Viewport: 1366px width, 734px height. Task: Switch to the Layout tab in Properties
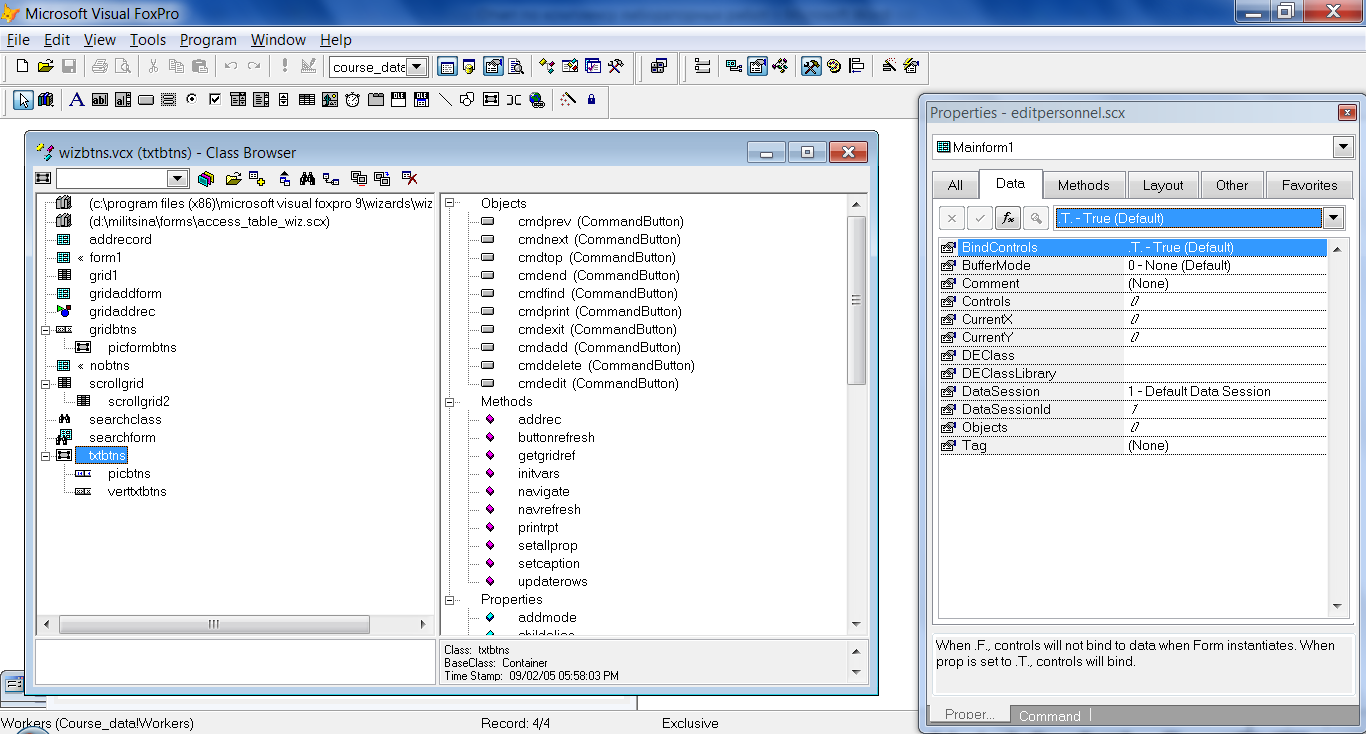(x=1163, y=185)
